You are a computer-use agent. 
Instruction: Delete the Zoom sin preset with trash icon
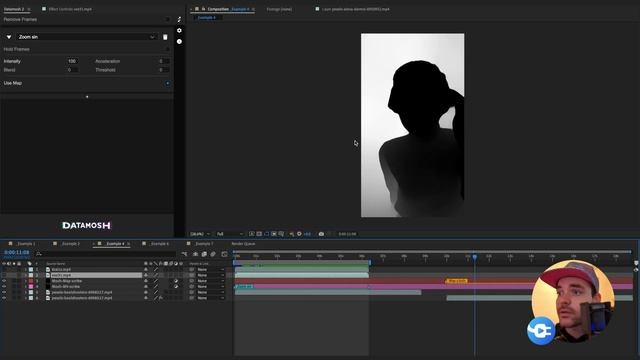[x=165, y=37]
